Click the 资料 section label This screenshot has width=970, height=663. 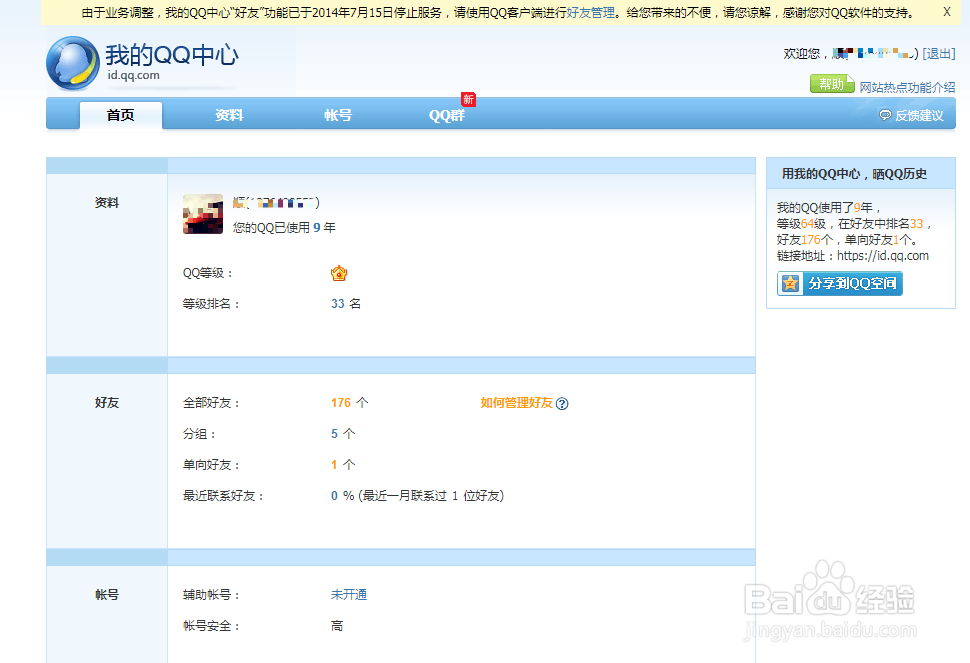(x=106, y=203)
